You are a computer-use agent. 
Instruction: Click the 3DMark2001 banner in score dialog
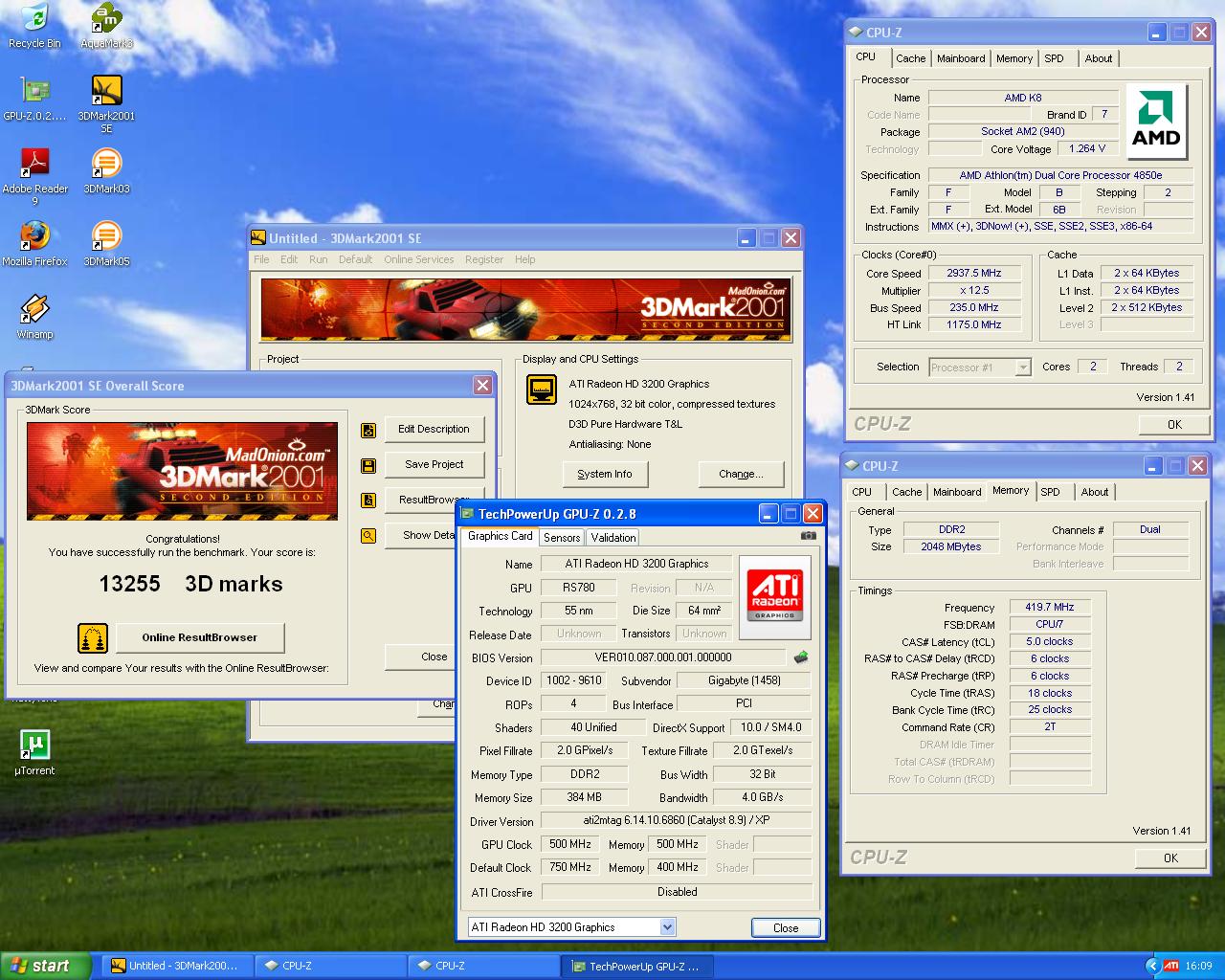tap(182, 472)
